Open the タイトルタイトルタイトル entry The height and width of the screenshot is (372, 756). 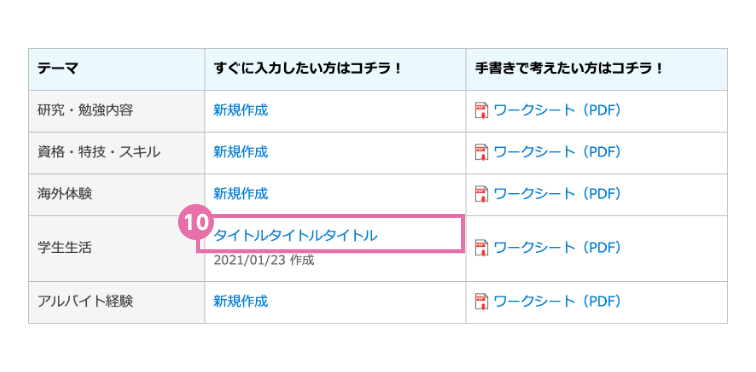pos(296,236)
